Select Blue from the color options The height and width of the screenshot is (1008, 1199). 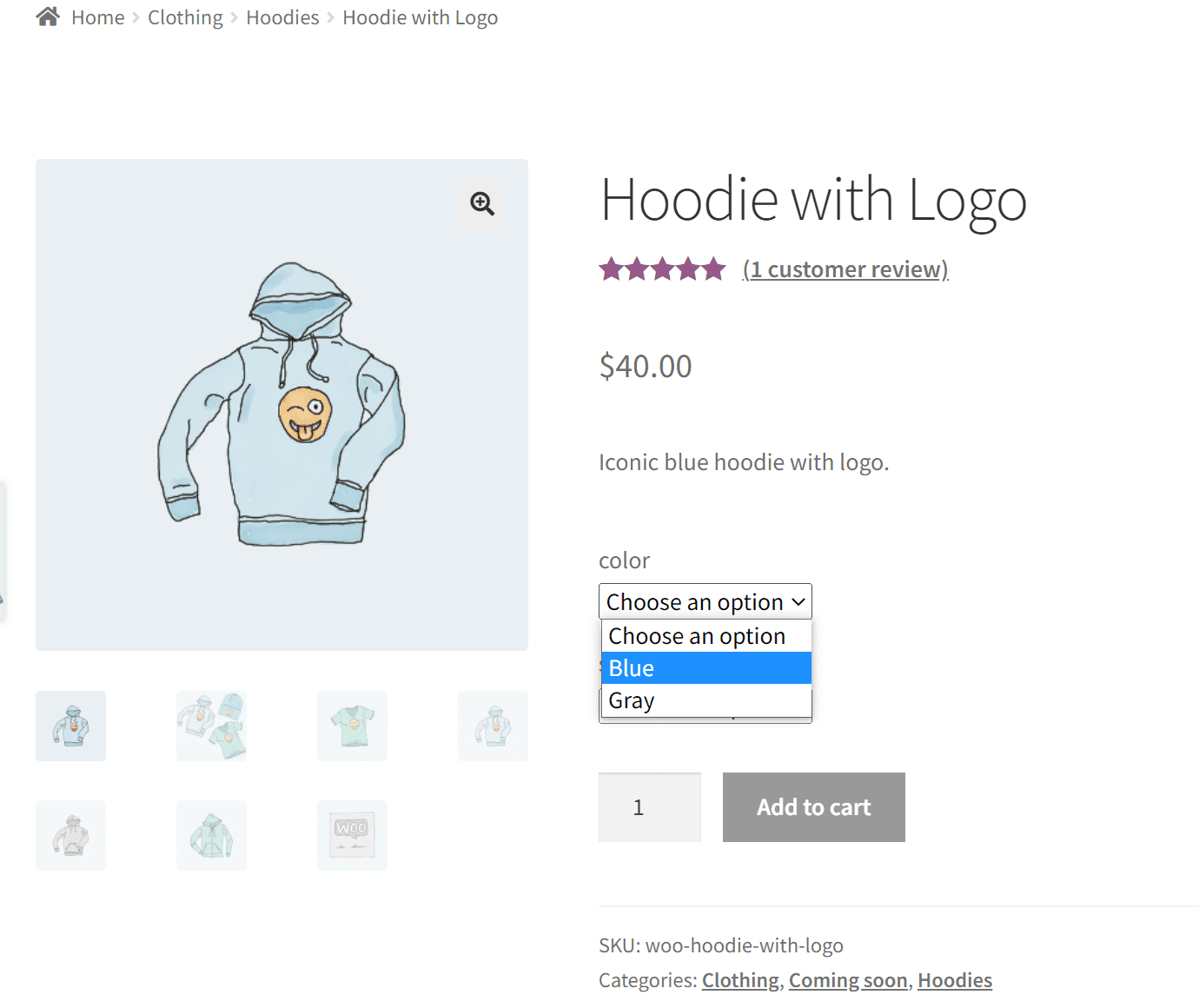point(706,668)
